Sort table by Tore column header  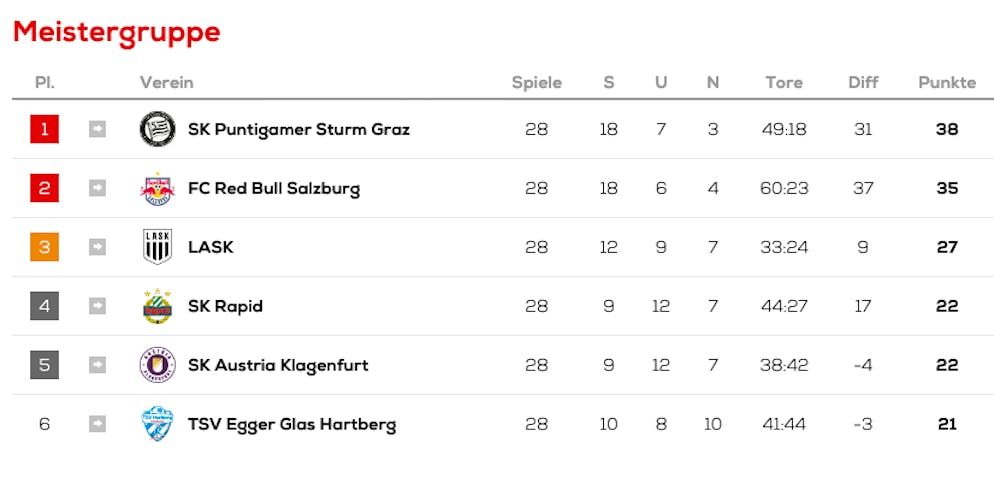click(783, 82)
